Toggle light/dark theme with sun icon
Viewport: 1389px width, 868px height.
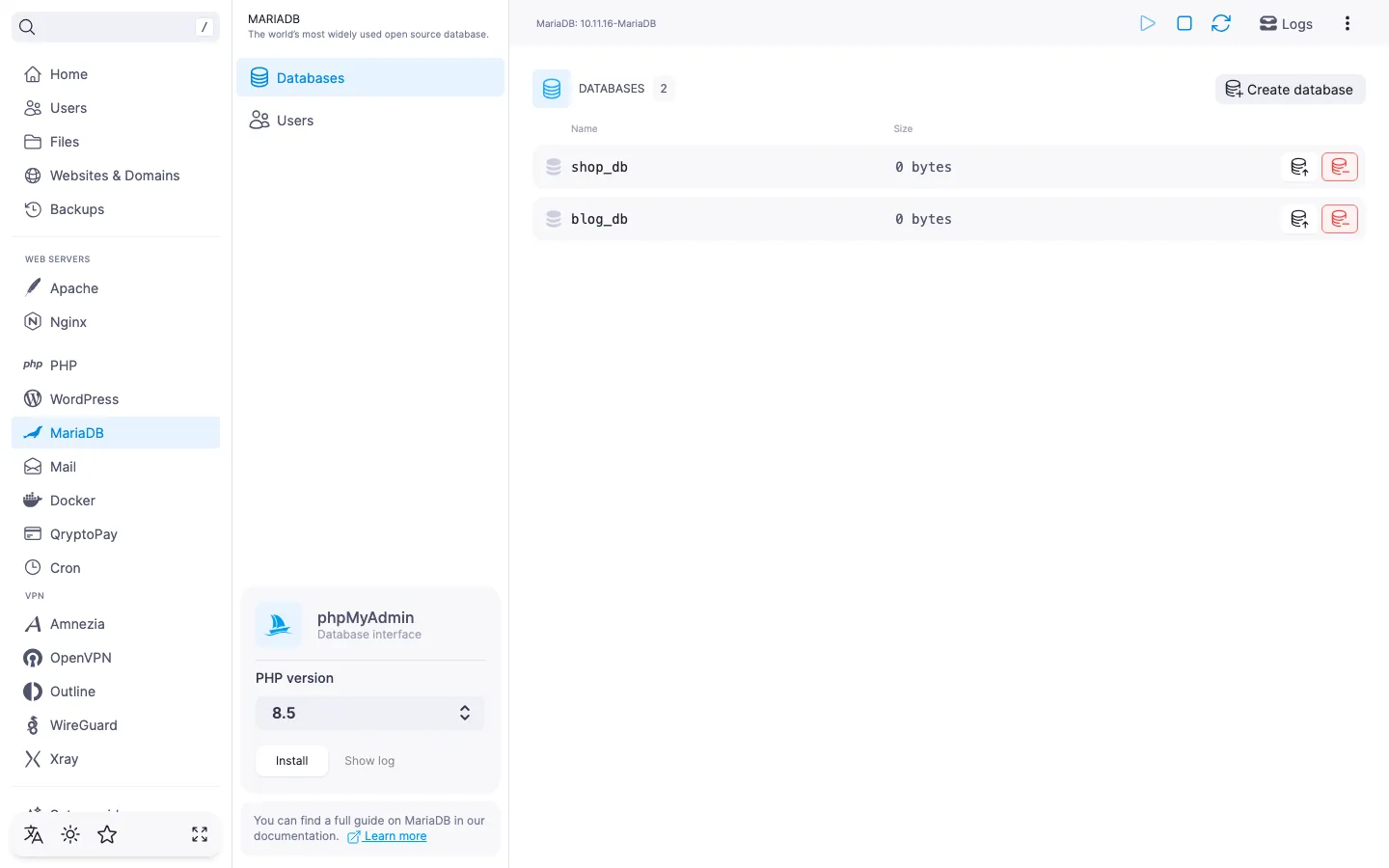tap(70, 834)
